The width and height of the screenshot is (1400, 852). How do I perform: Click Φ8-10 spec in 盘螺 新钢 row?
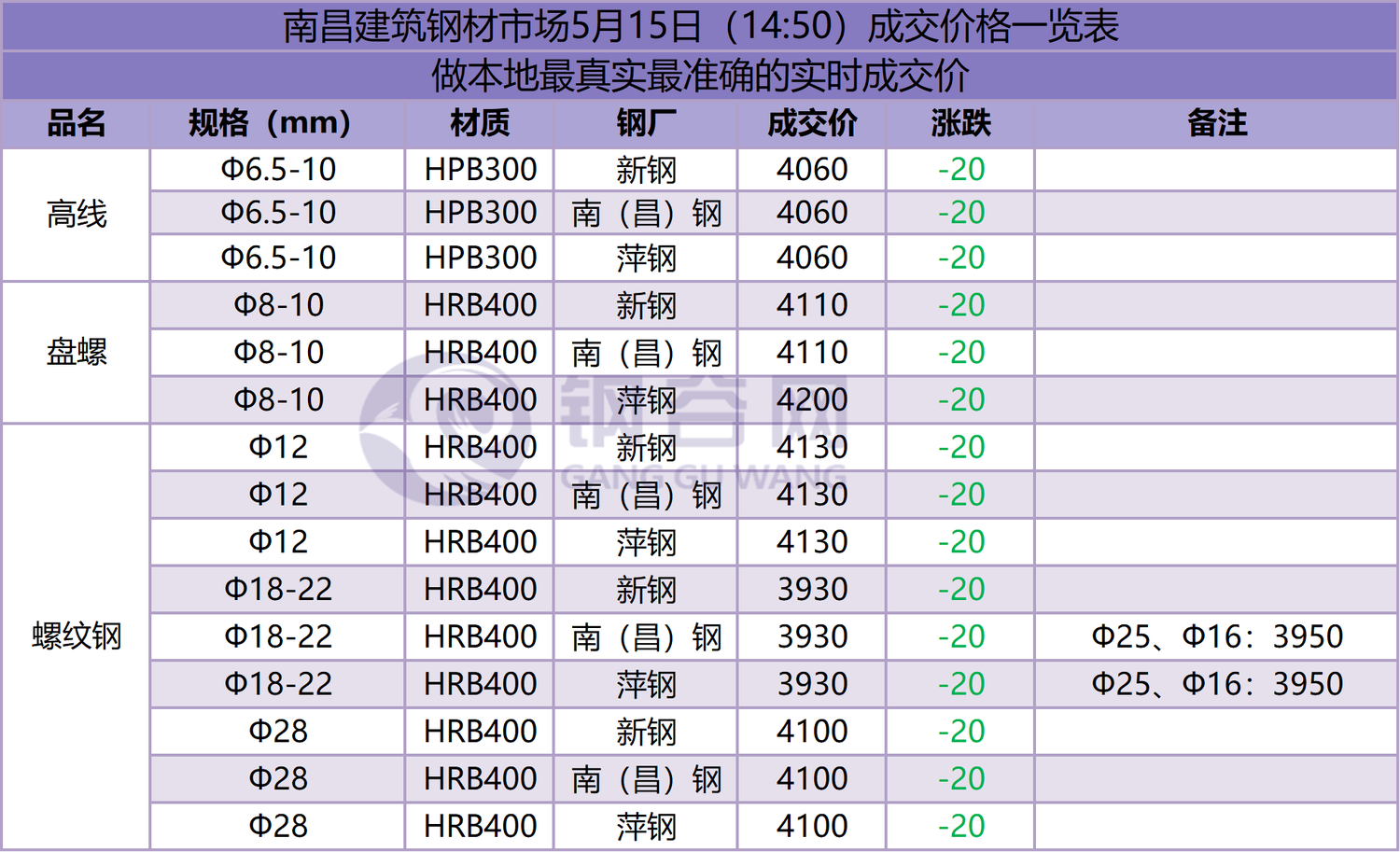(x=278, y=305)
